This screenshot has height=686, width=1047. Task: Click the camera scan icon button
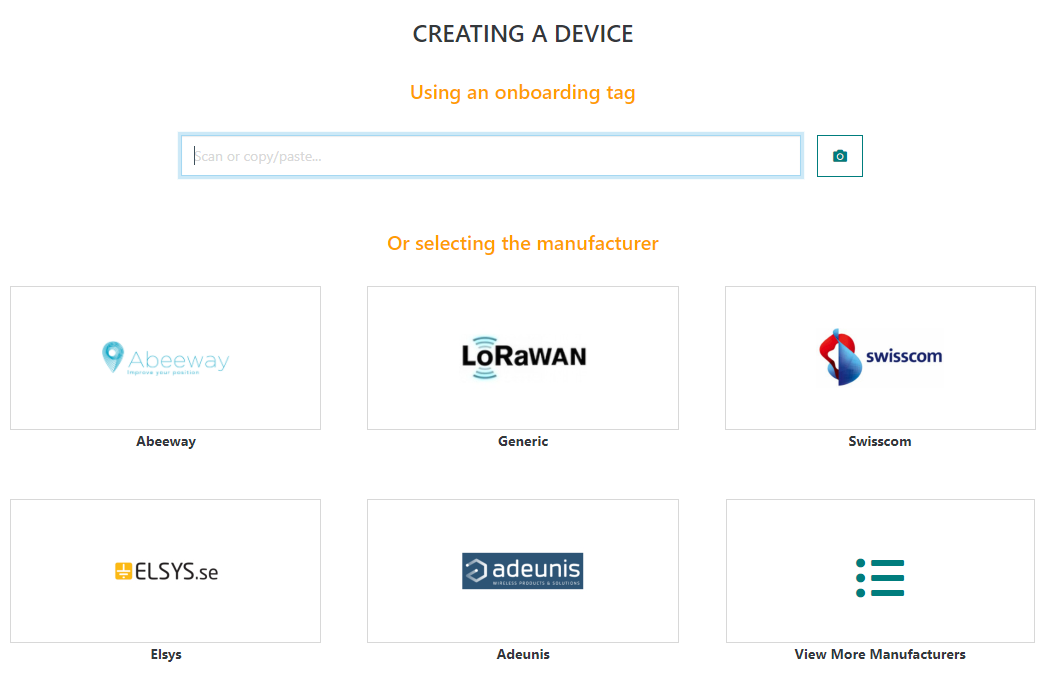click(x=839, y=156)
